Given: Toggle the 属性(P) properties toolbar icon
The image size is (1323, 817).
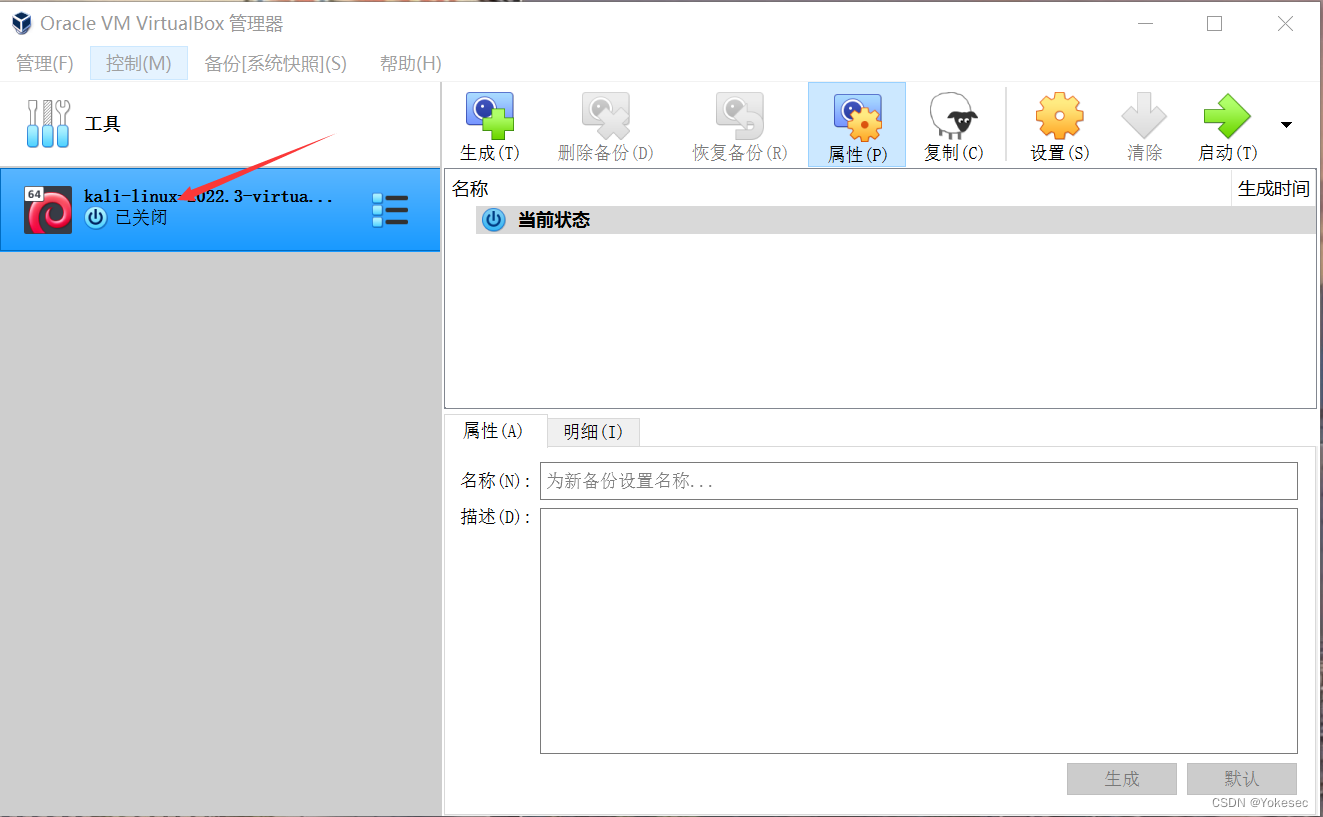Looking at the screenshot, I should point(857,116).
